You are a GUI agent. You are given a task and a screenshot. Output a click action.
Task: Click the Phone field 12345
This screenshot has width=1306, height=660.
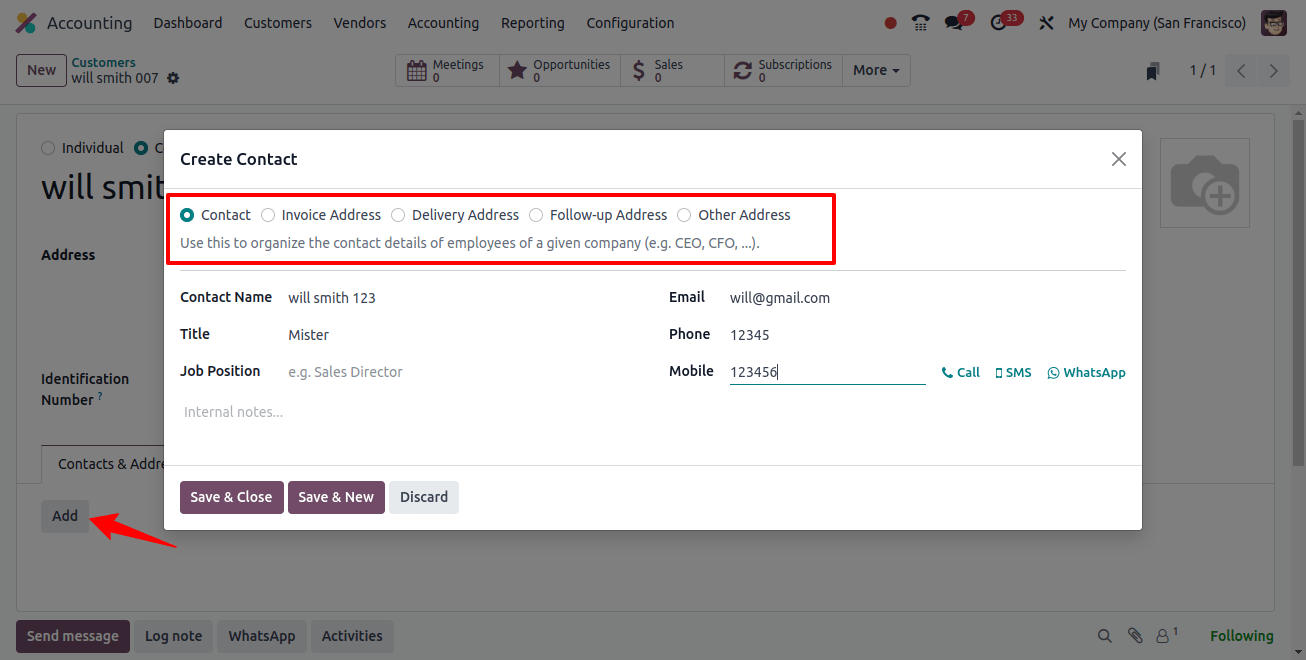pyautogui.click(x=927, y=335)
